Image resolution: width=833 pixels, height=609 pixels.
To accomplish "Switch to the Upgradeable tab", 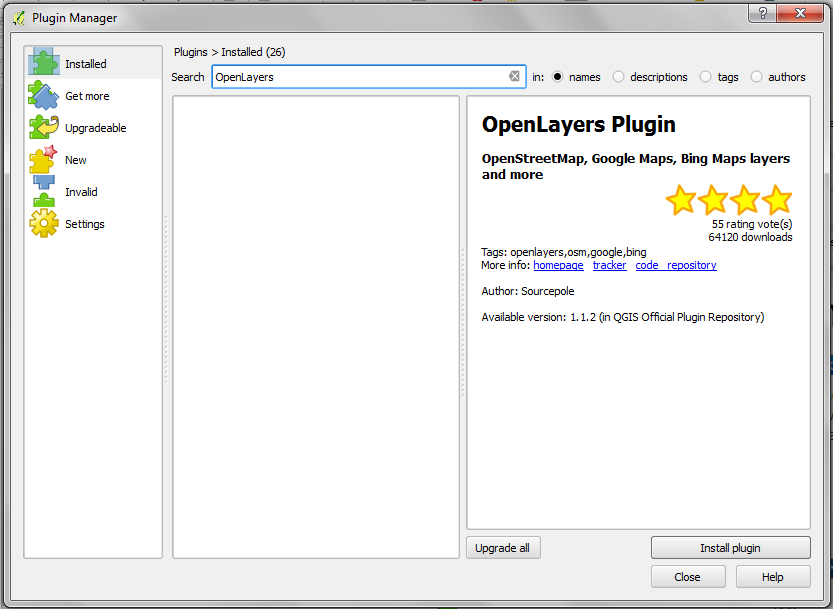I will click(96, 128).
